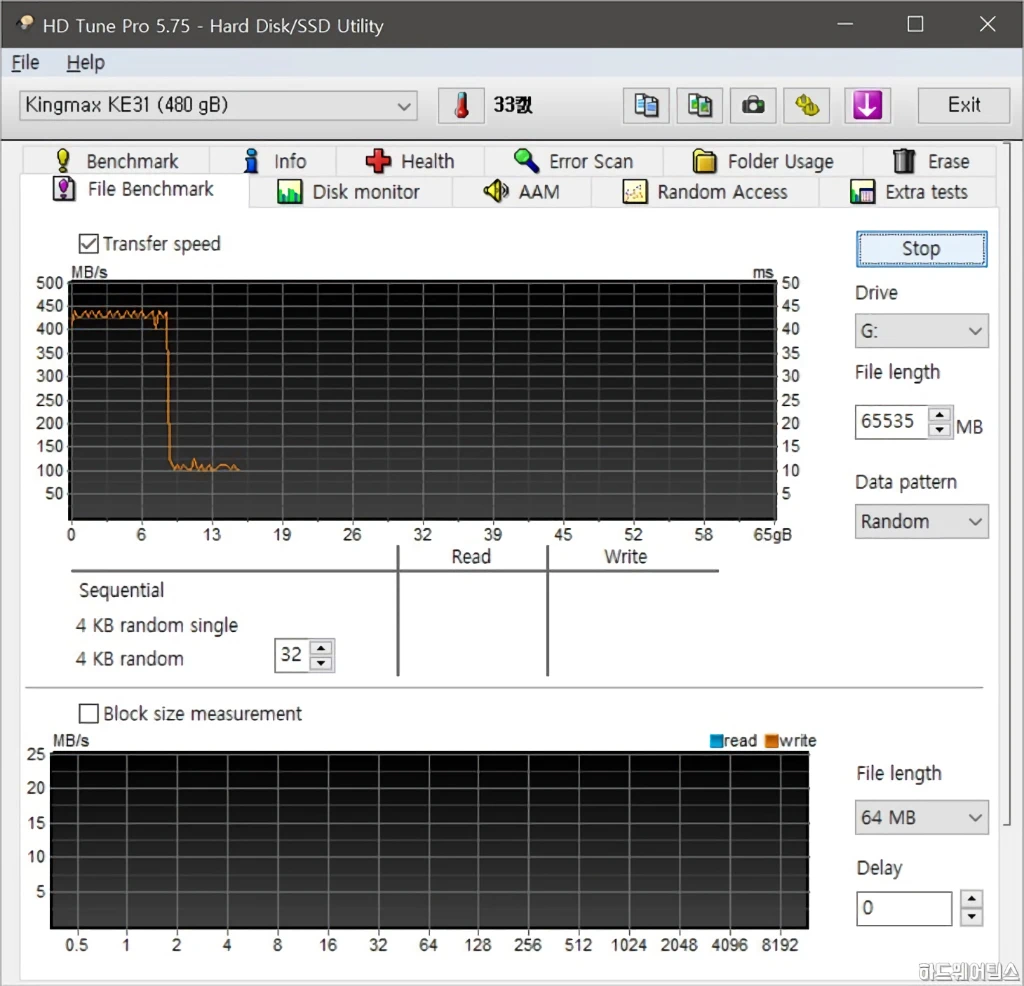Close the HD Tune Pro window

click(987, 24)
